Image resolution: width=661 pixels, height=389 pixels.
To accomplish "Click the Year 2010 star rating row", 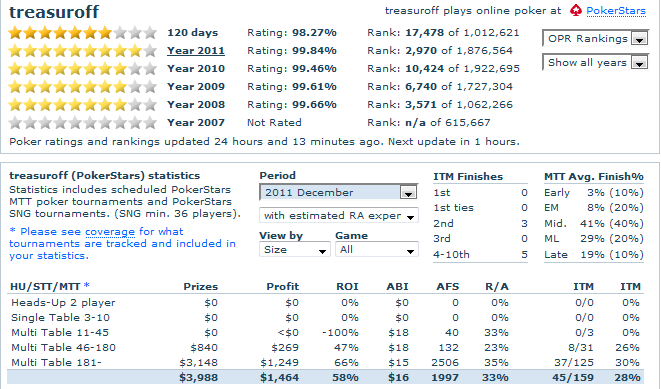I will (83, 68).
